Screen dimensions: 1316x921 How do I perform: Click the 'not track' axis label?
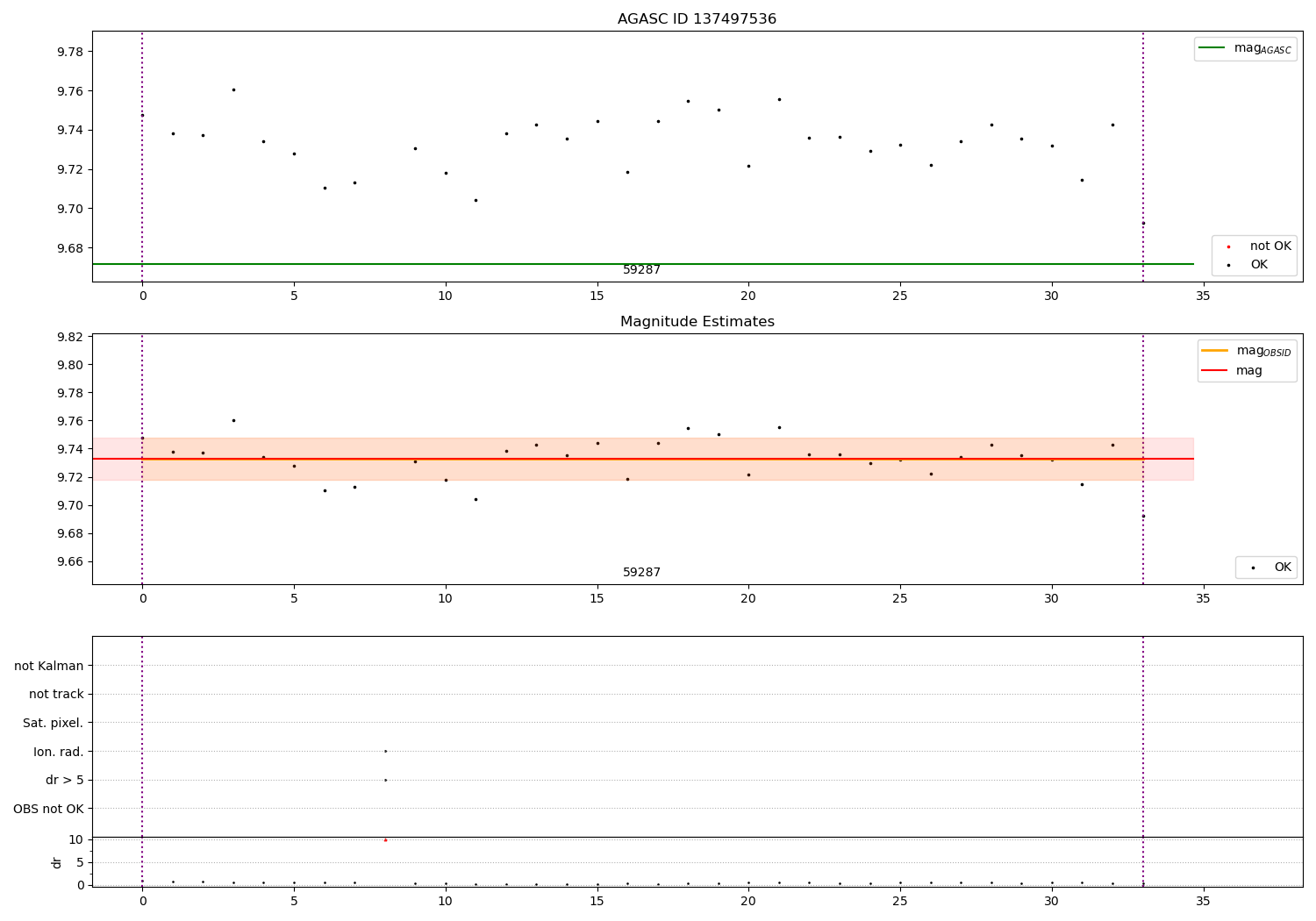tap(56, 694)
